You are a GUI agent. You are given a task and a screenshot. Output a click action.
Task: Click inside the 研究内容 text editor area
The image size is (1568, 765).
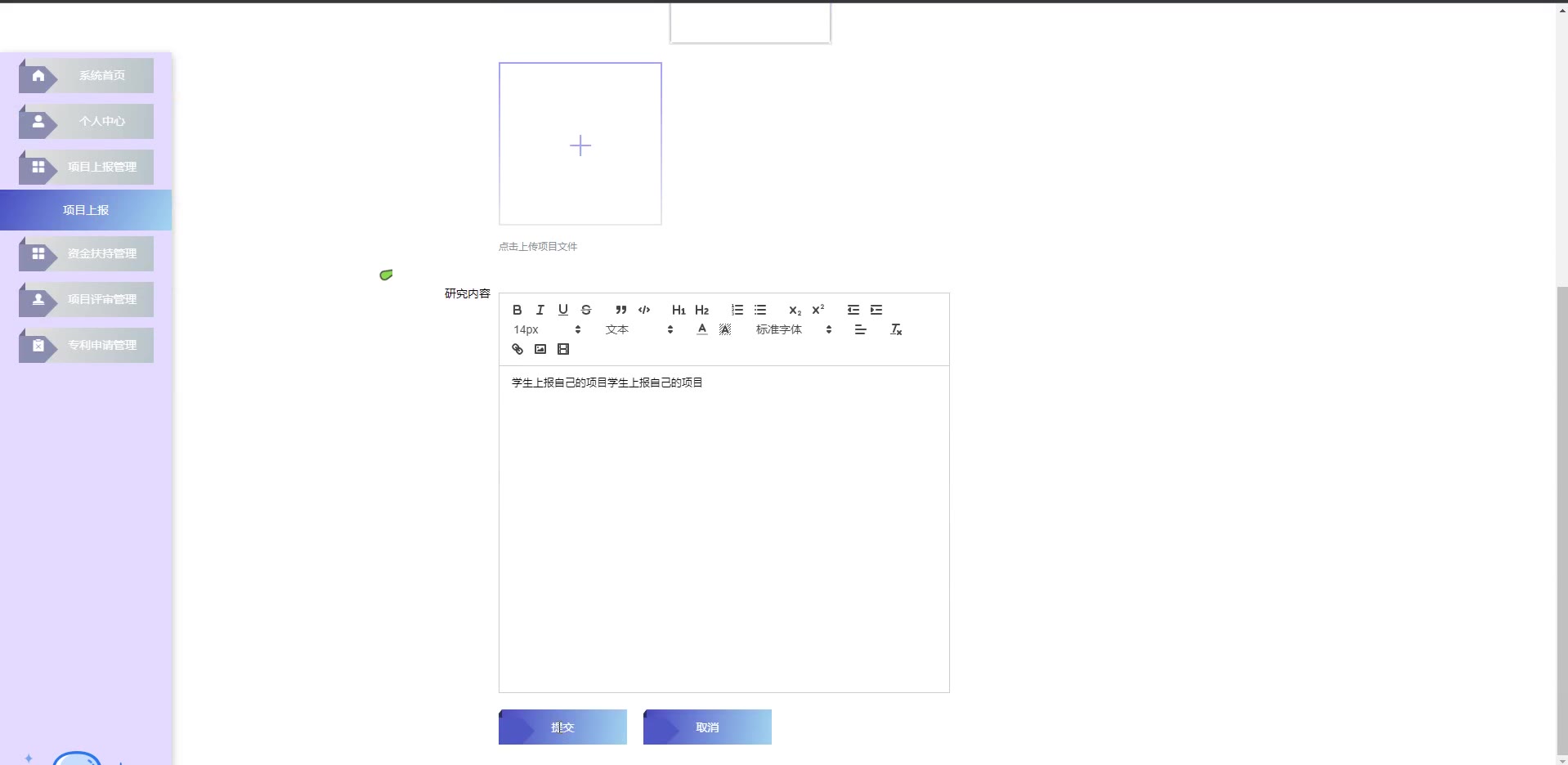point(724,529)
